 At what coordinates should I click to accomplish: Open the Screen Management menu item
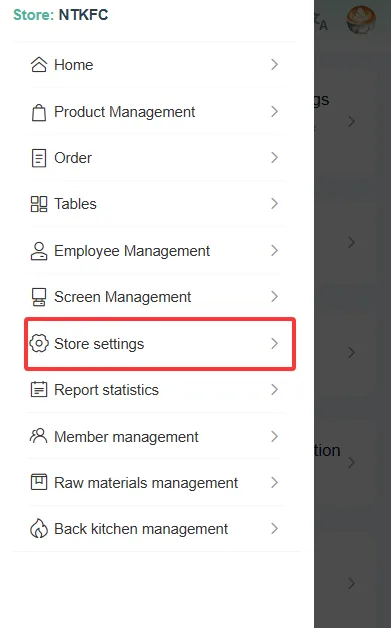click(x=156, y=296)
